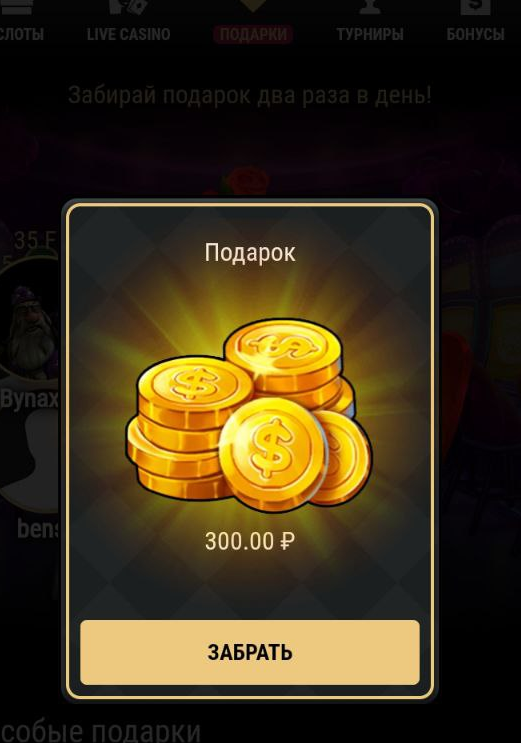Screen dimensions: 521x743
Task: Tap the icon above СЛОТЫ
Action: [18, 7]
